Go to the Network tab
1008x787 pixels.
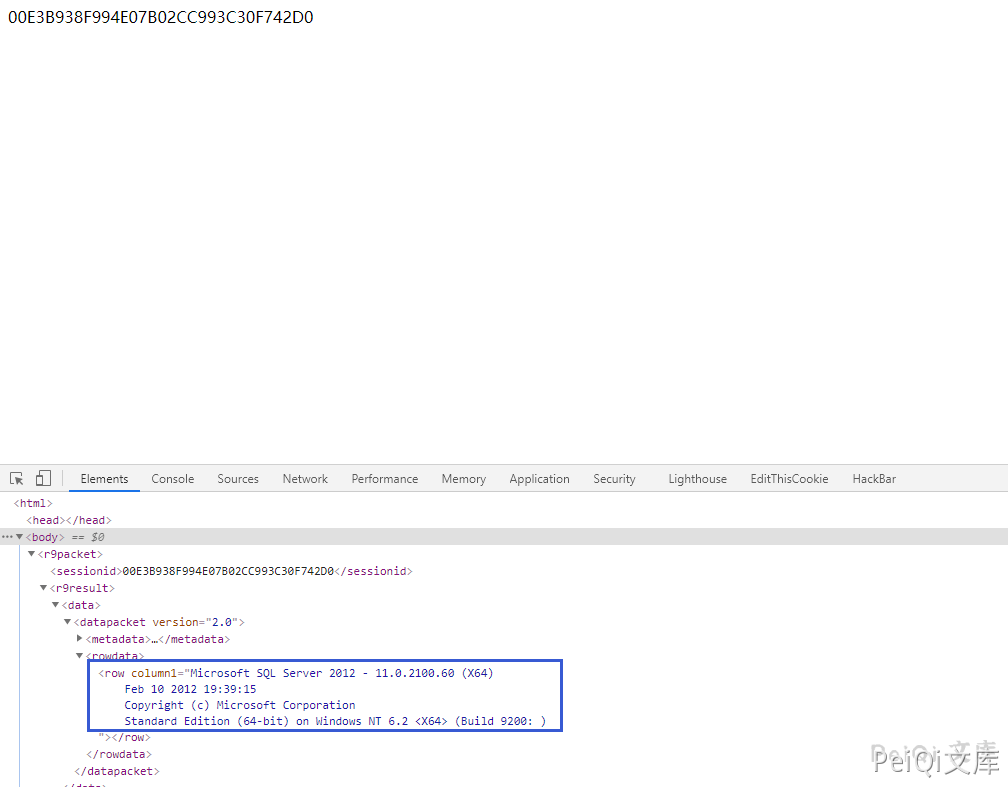click(x=305, y=479)
